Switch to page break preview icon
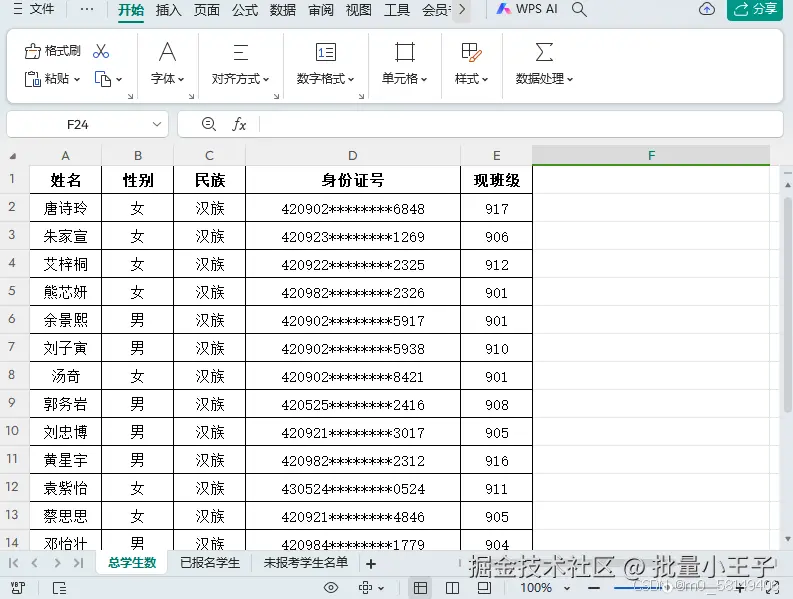Screen dimensions: 793x599 (x=453, y=587)
